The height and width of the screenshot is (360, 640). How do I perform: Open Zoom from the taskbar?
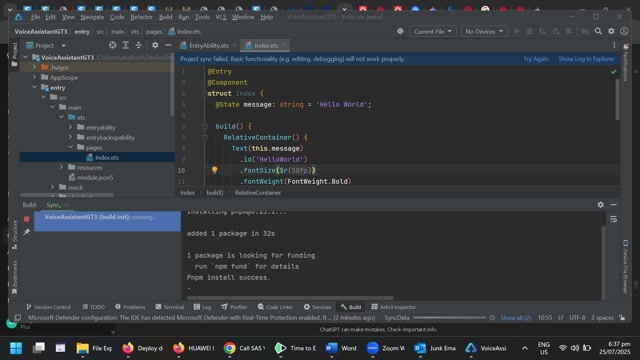(x=385, y=348)
